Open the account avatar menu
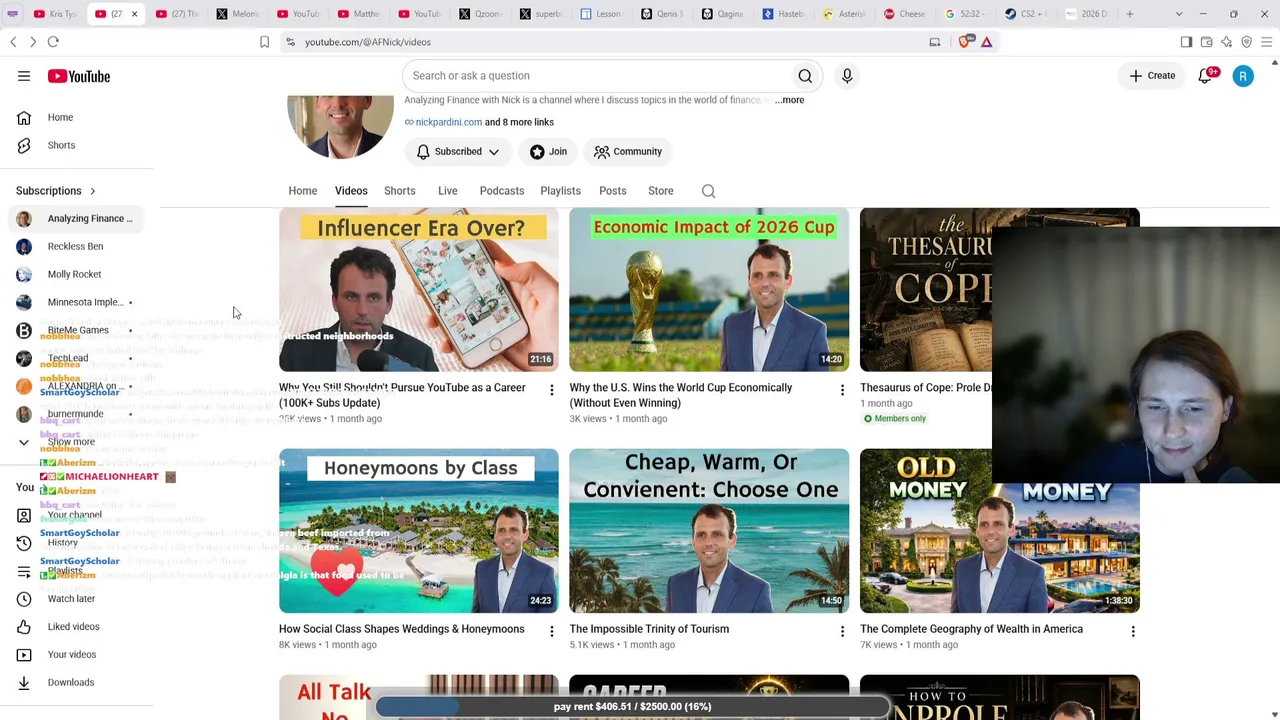This screenshot has height=720, width=1280. tap(1243, 76)
